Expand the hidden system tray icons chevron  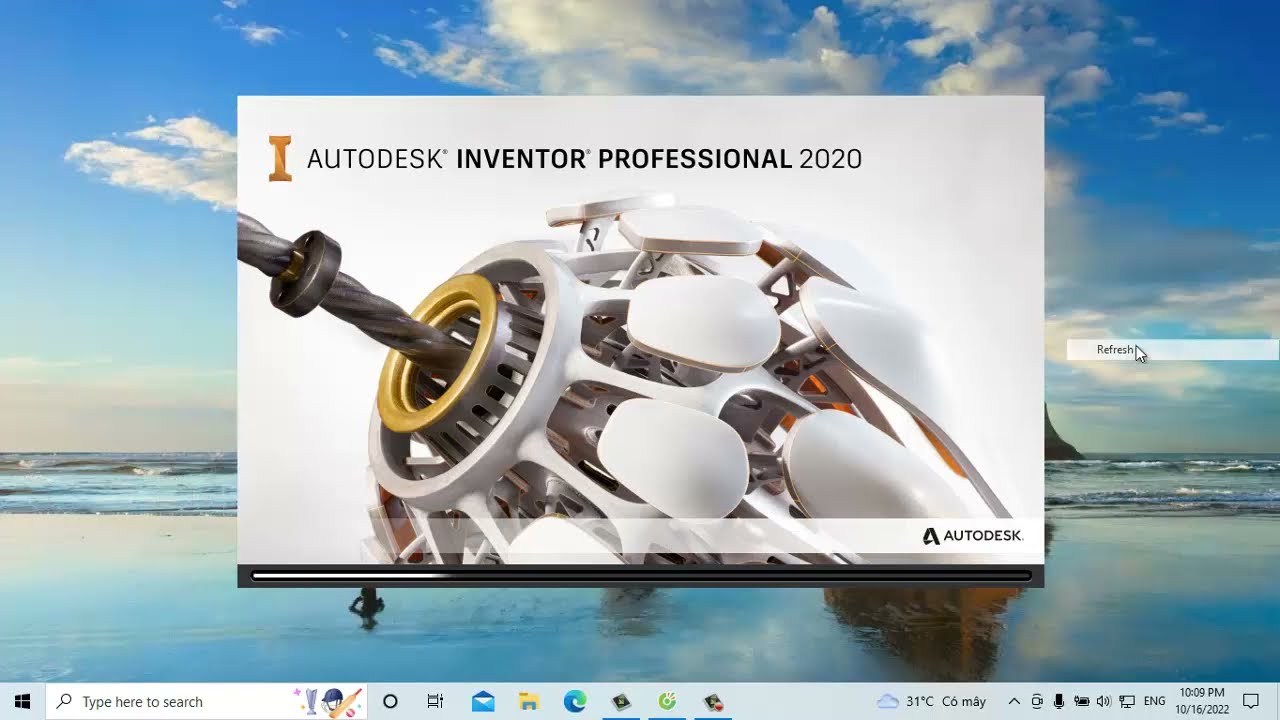[1014, 701]
